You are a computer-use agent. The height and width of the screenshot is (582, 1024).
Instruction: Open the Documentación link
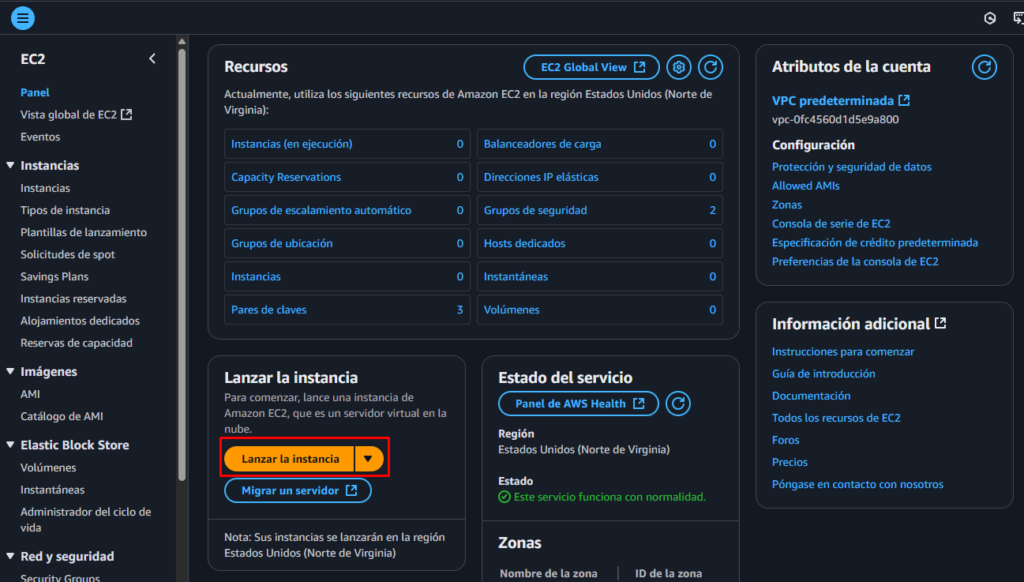(811, 396)
